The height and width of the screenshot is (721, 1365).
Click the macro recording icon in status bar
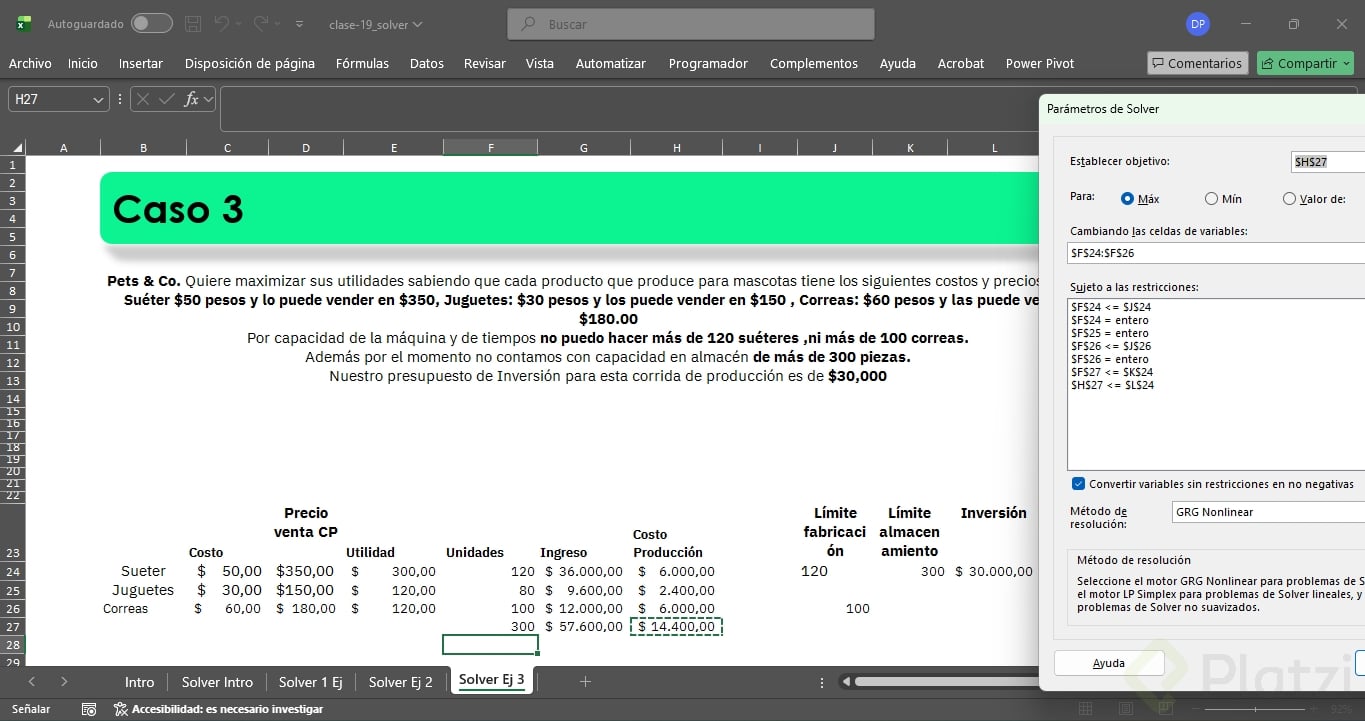tap(89, 709)
